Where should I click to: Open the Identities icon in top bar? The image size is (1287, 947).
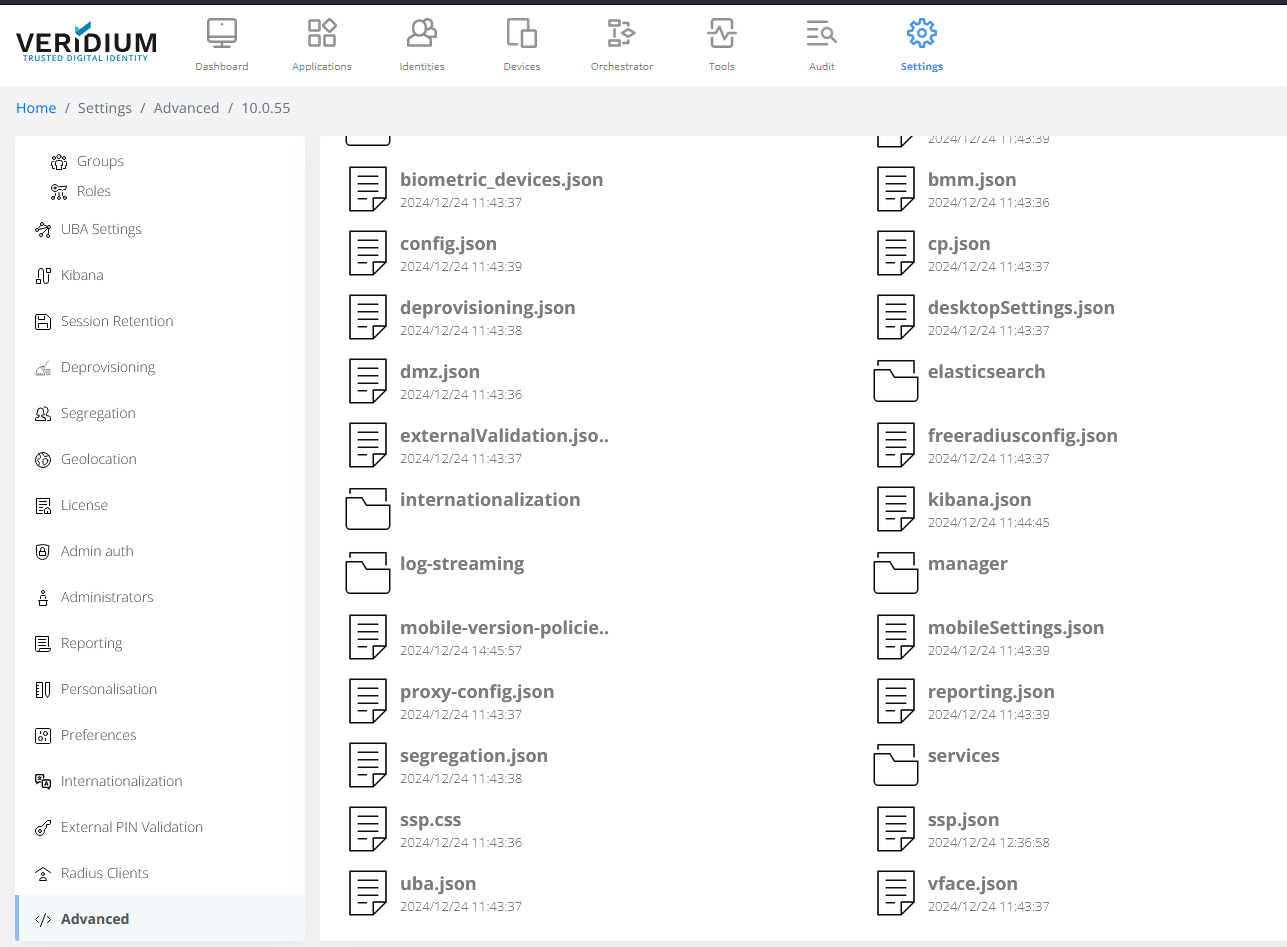(421, 34)
